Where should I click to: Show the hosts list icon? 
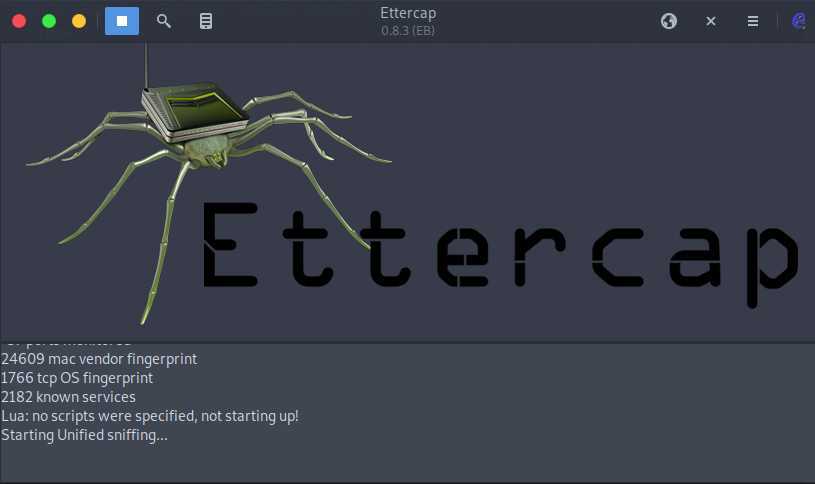pos(206,21)
